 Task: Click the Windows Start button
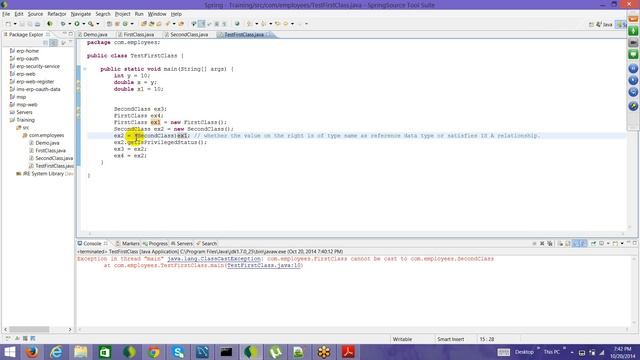pos(9,352)
